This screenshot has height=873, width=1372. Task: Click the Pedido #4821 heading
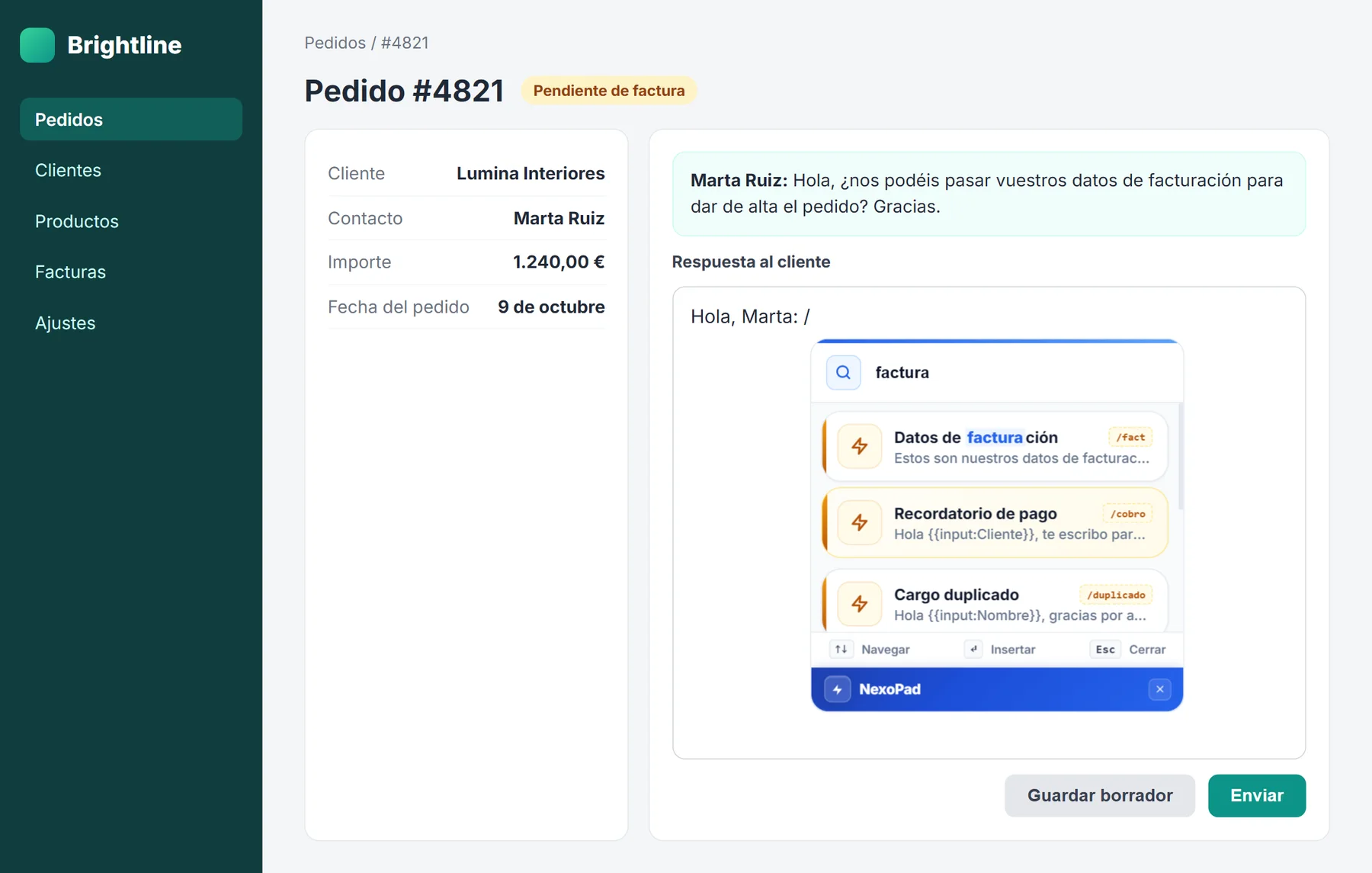click(404, 91)
